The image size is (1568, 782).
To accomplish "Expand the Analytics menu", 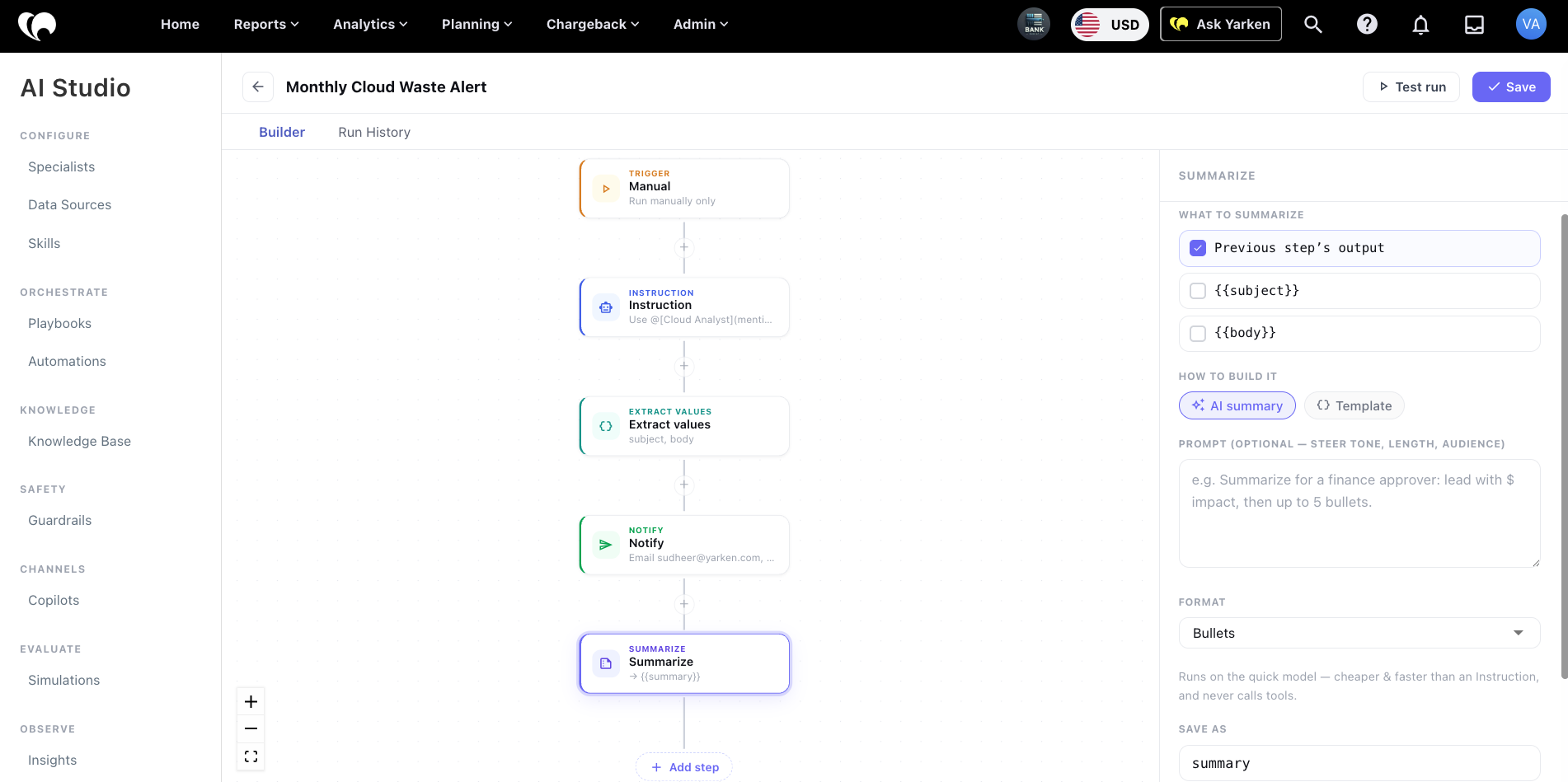I will click(x=370, y=25).
